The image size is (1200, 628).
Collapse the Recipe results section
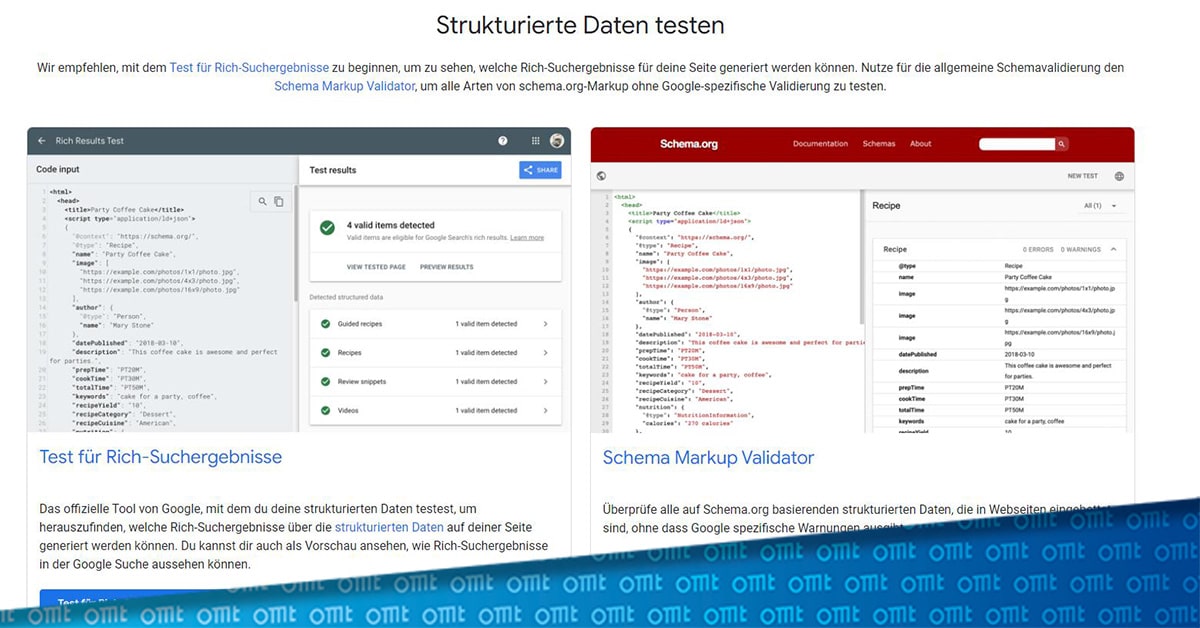click(1112, 249)
